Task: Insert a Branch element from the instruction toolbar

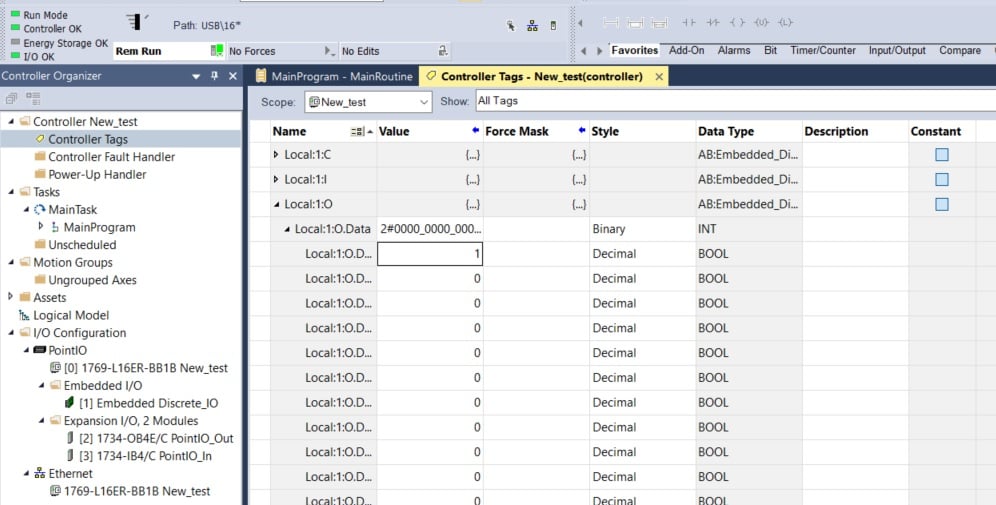Action: click(635, 23)
